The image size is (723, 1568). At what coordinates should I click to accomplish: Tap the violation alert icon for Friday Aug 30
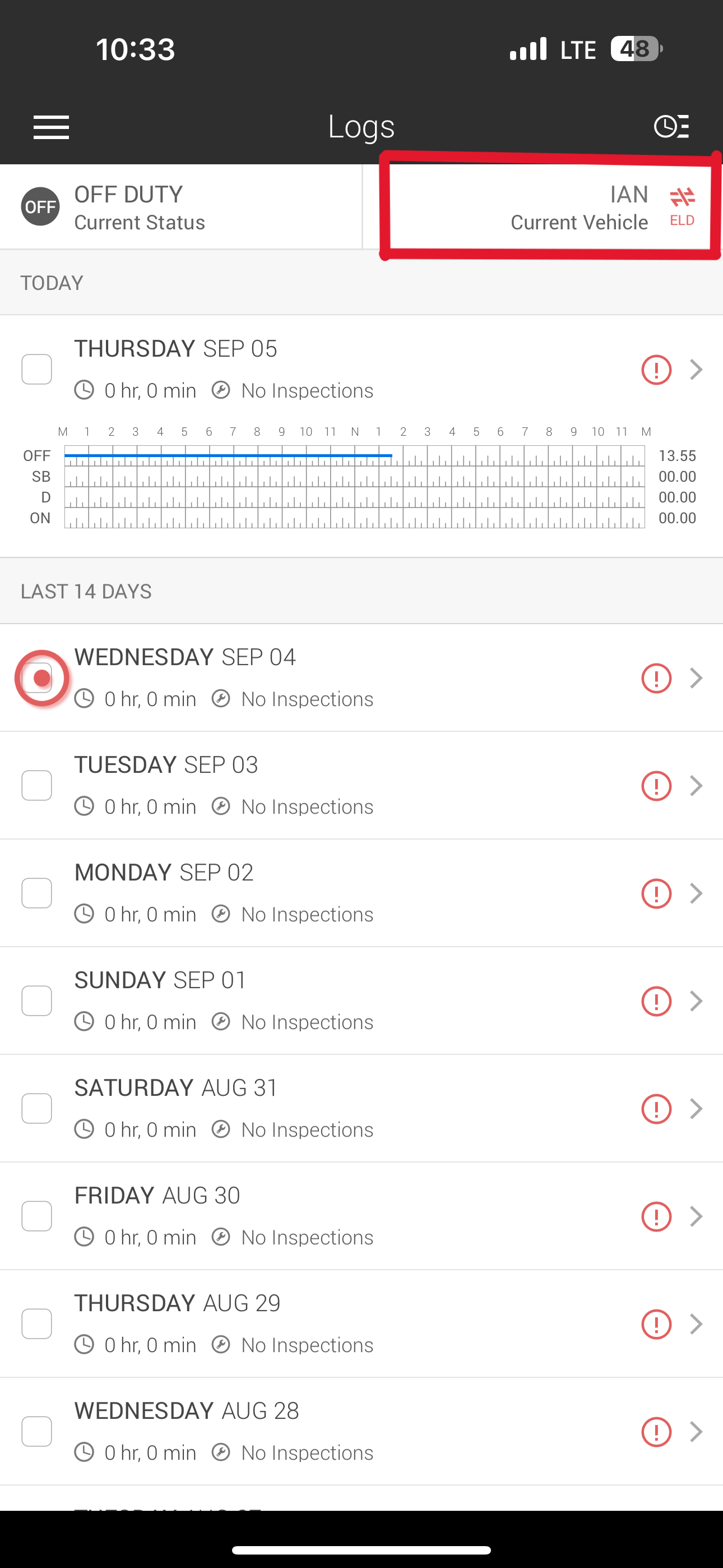point(656,1217)
